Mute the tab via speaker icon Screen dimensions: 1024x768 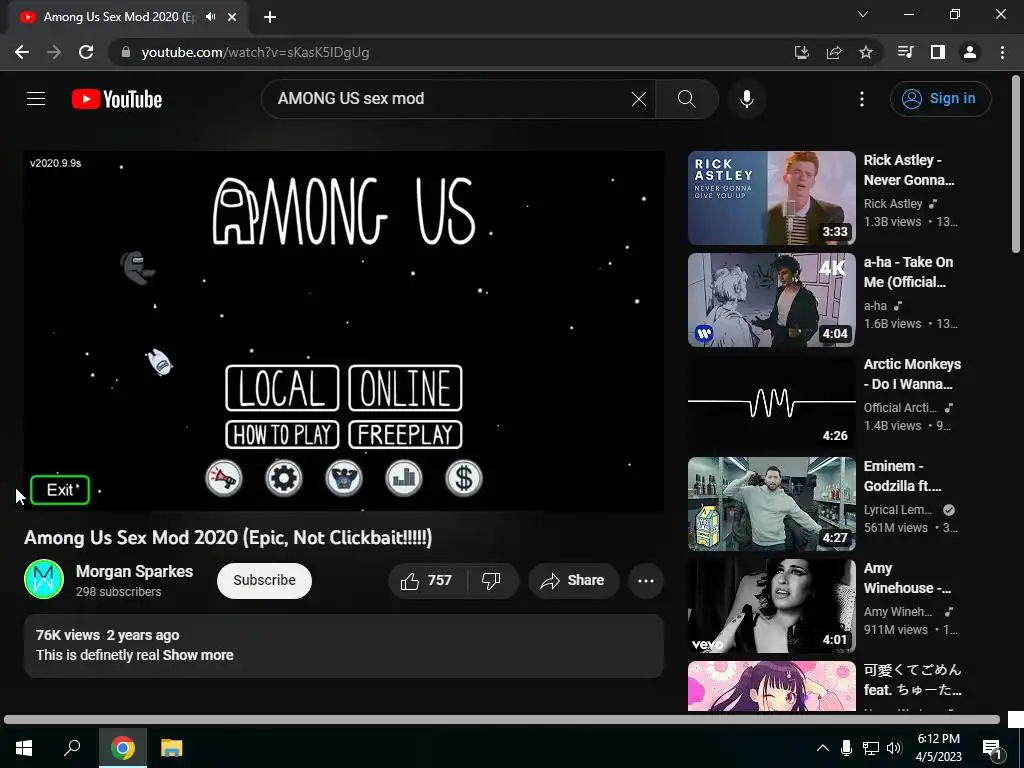point(210,17)
